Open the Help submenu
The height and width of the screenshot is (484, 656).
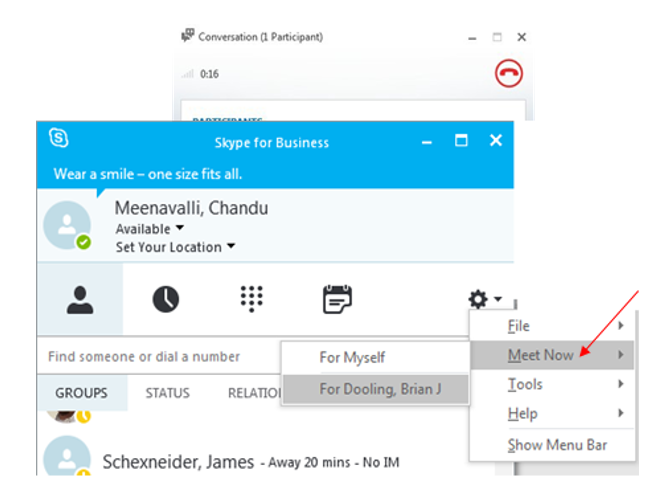coord(552,413)
